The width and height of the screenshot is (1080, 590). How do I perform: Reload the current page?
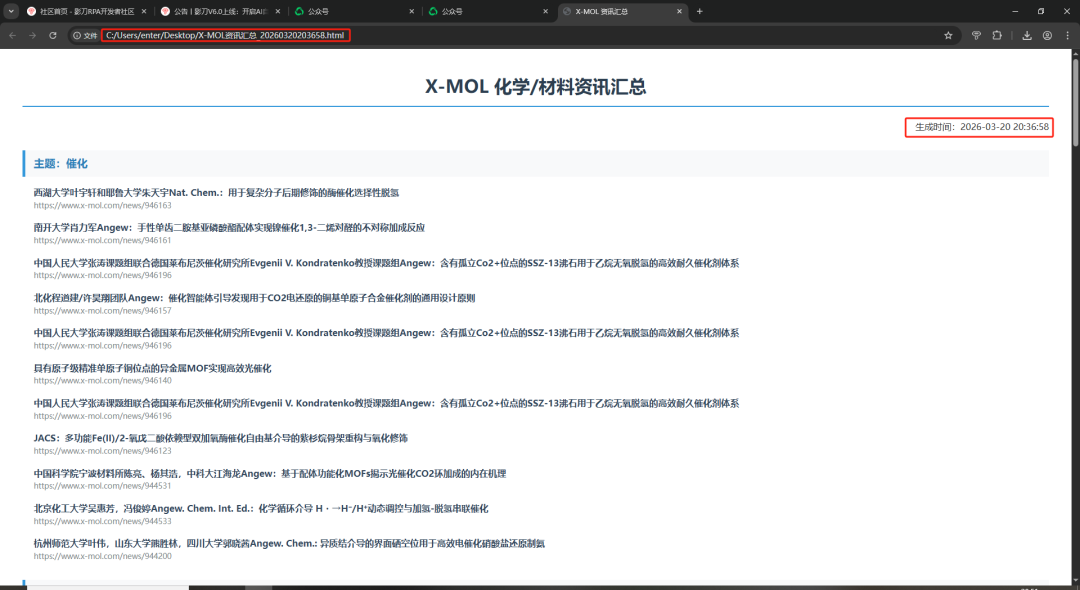pos(52,35)
